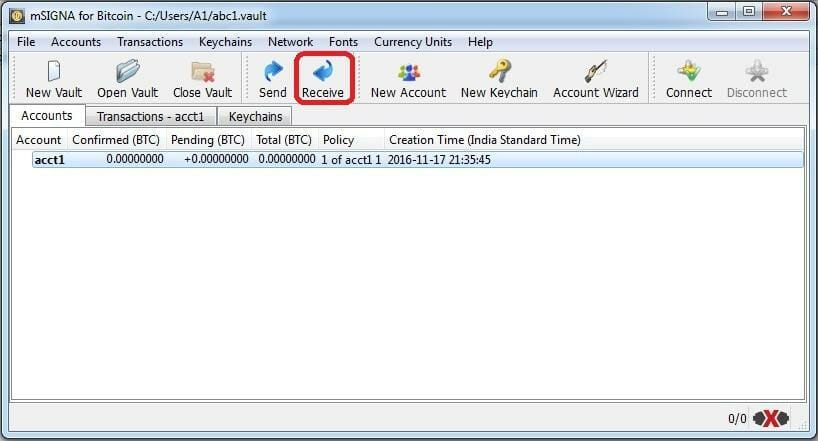The image size is (818, 441).
Task: Open the Network menu
Action: 291,42
